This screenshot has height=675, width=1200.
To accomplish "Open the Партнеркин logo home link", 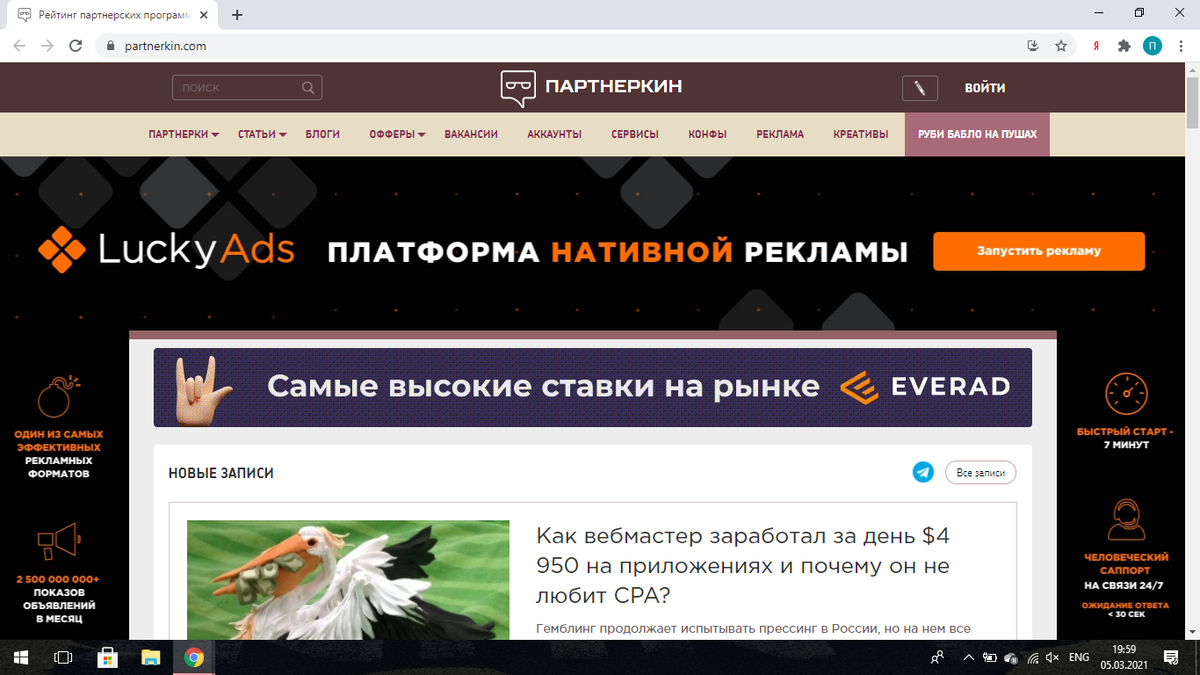I will point(592,88).
